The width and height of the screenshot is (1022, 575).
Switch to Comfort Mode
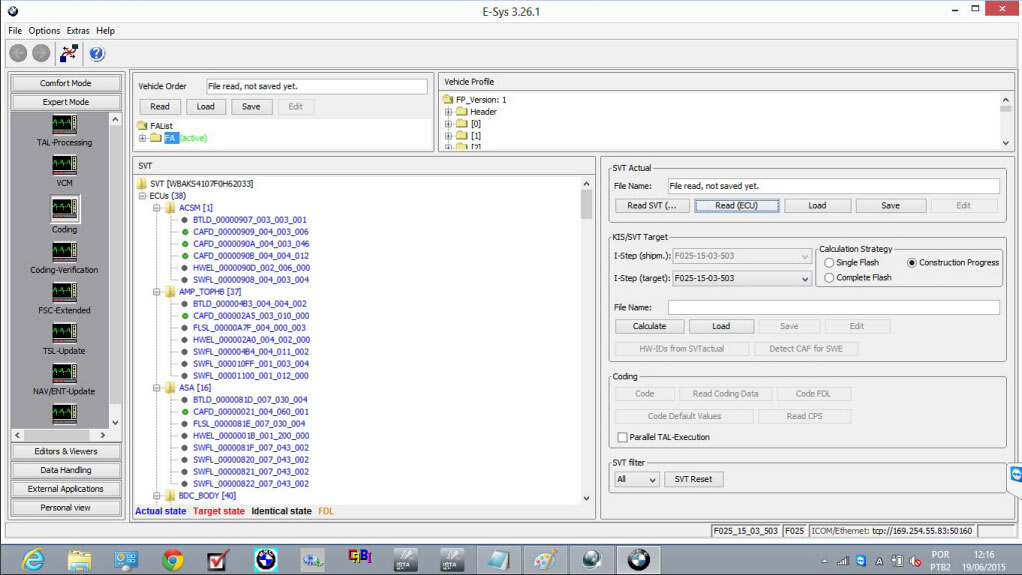point(66,83)
